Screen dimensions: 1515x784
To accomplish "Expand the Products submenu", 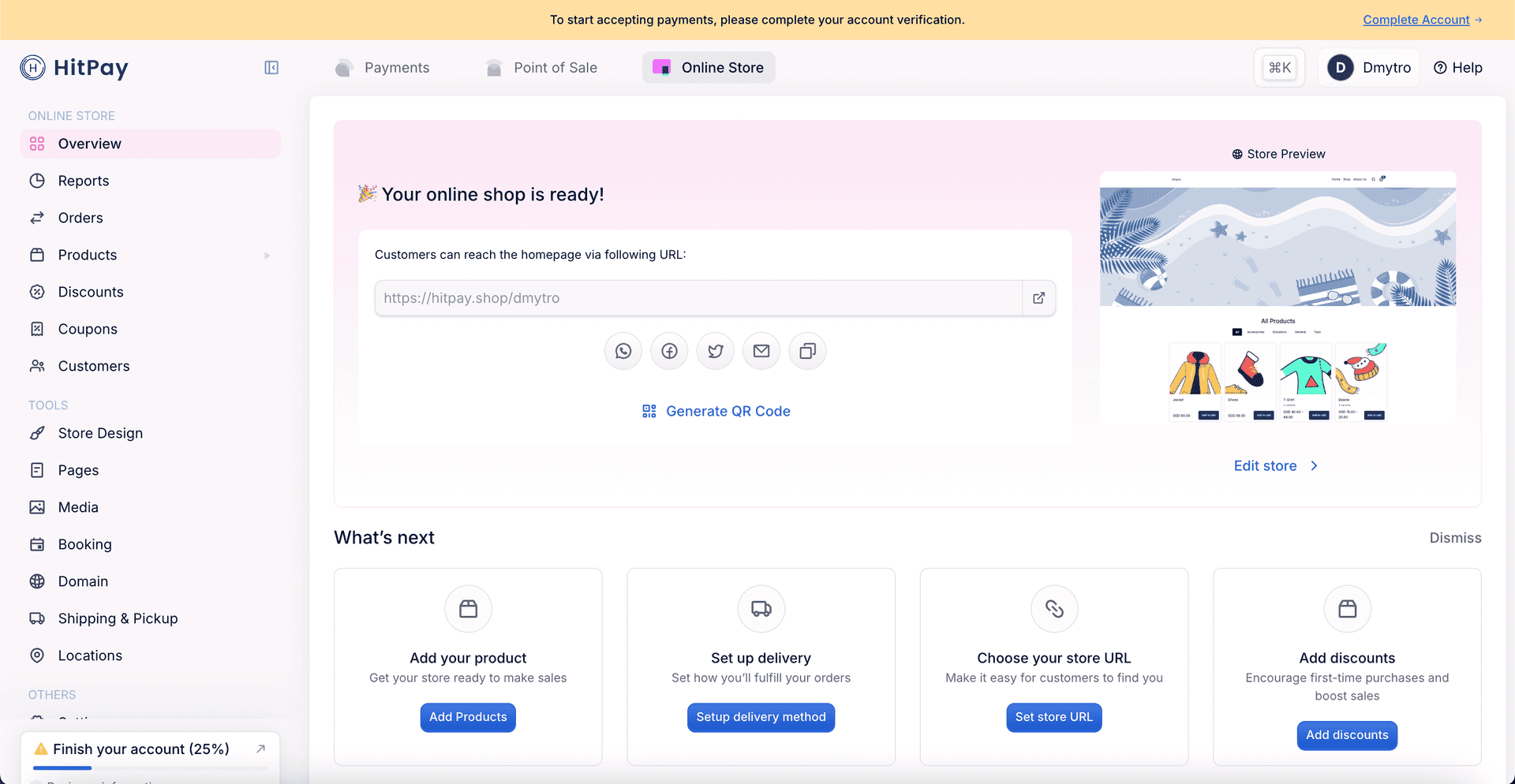I will [x=267, y=256].
